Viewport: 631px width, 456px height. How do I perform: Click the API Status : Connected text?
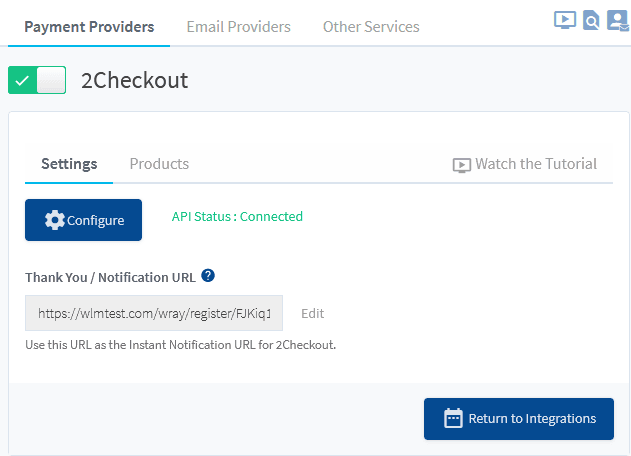[x=237, y=217]
